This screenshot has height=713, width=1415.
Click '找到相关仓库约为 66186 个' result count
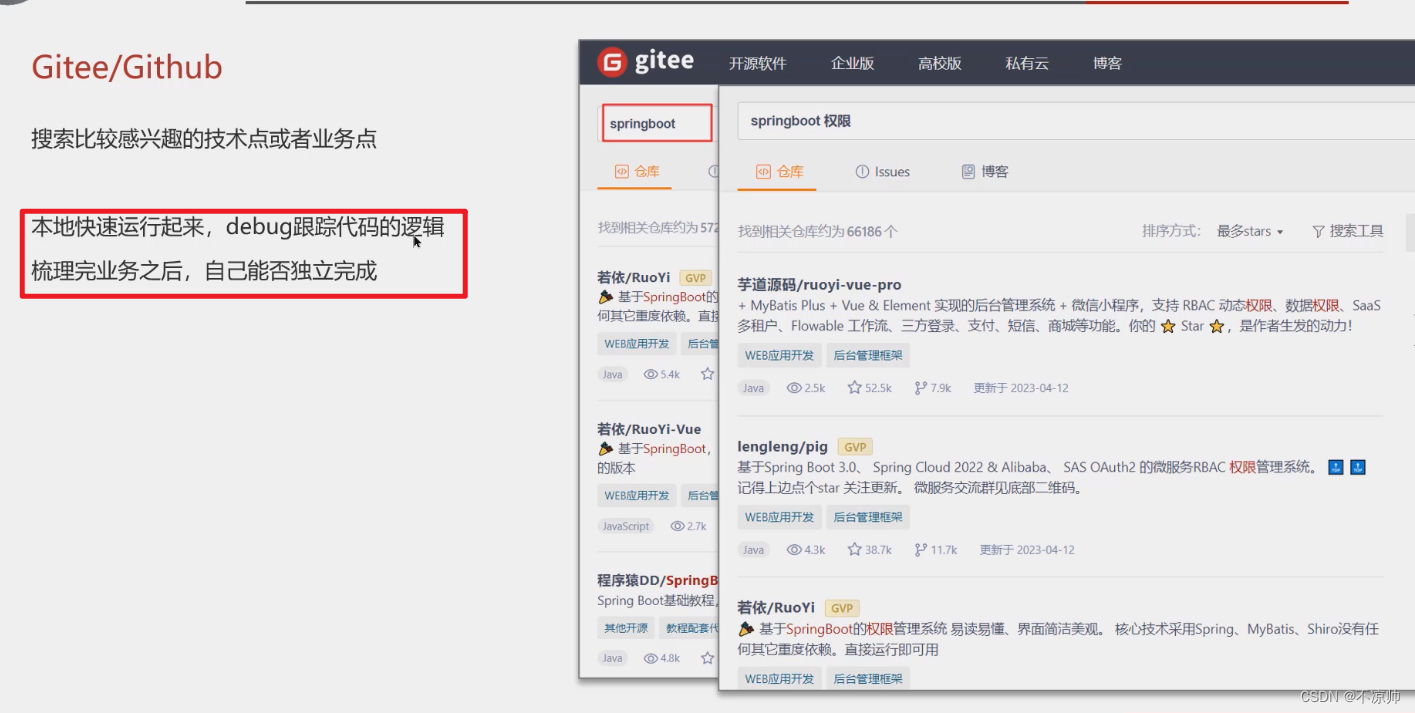pyautogui.click(x=818, y=231)
